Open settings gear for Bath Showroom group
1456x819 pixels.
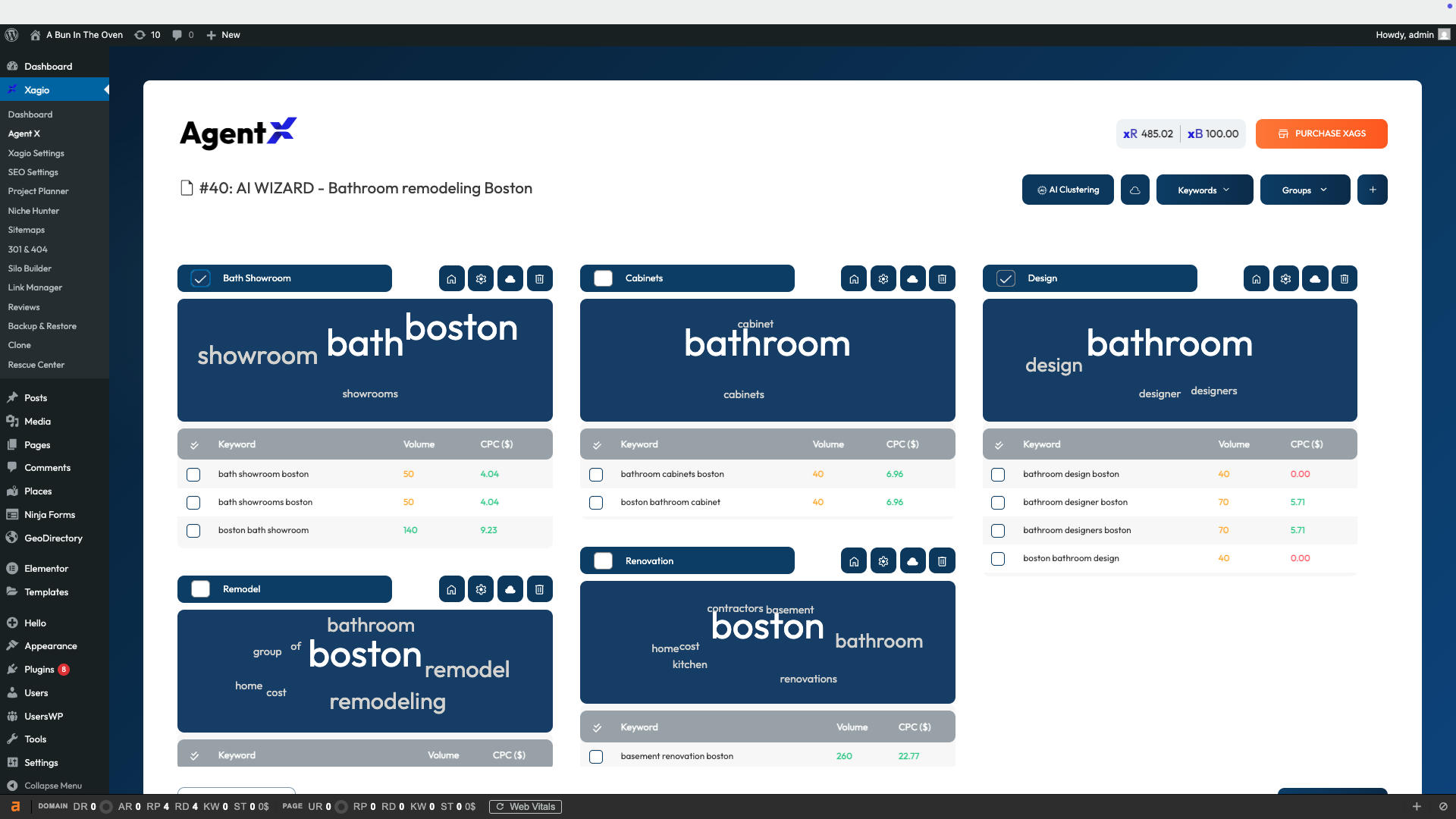click(481, 279)
